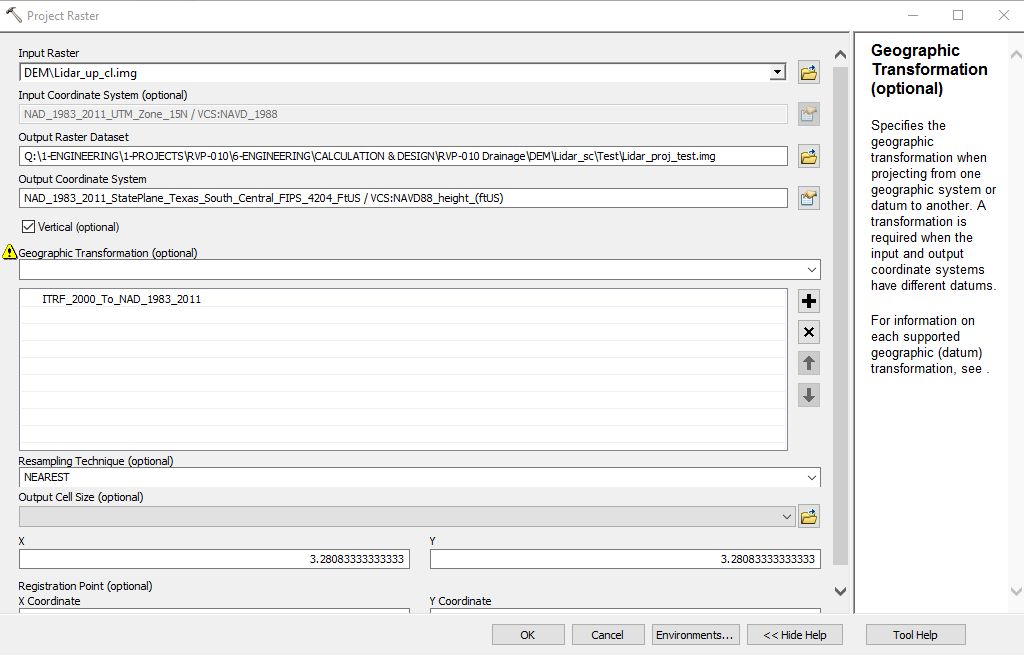Browse for the Input Raster folder icon

click(808, 72)
